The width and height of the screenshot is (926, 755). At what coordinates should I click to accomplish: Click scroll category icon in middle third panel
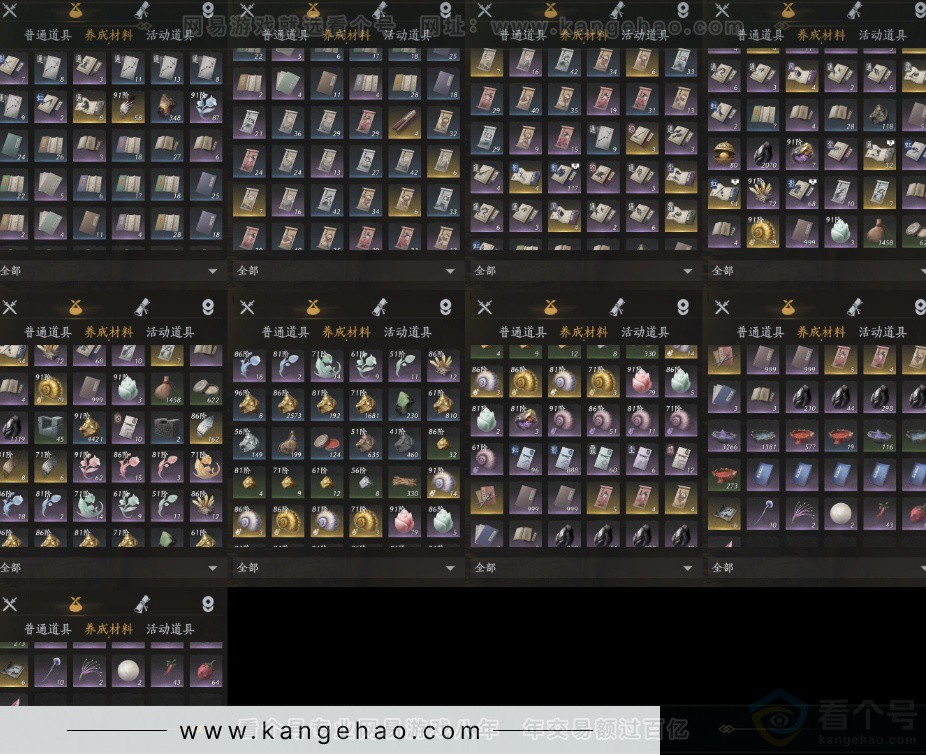click(617, 306)
